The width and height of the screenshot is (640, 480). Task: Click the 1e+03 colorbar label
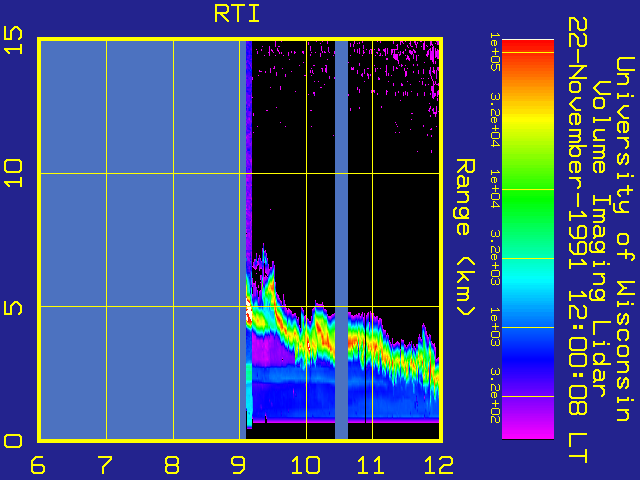point(495,327)
